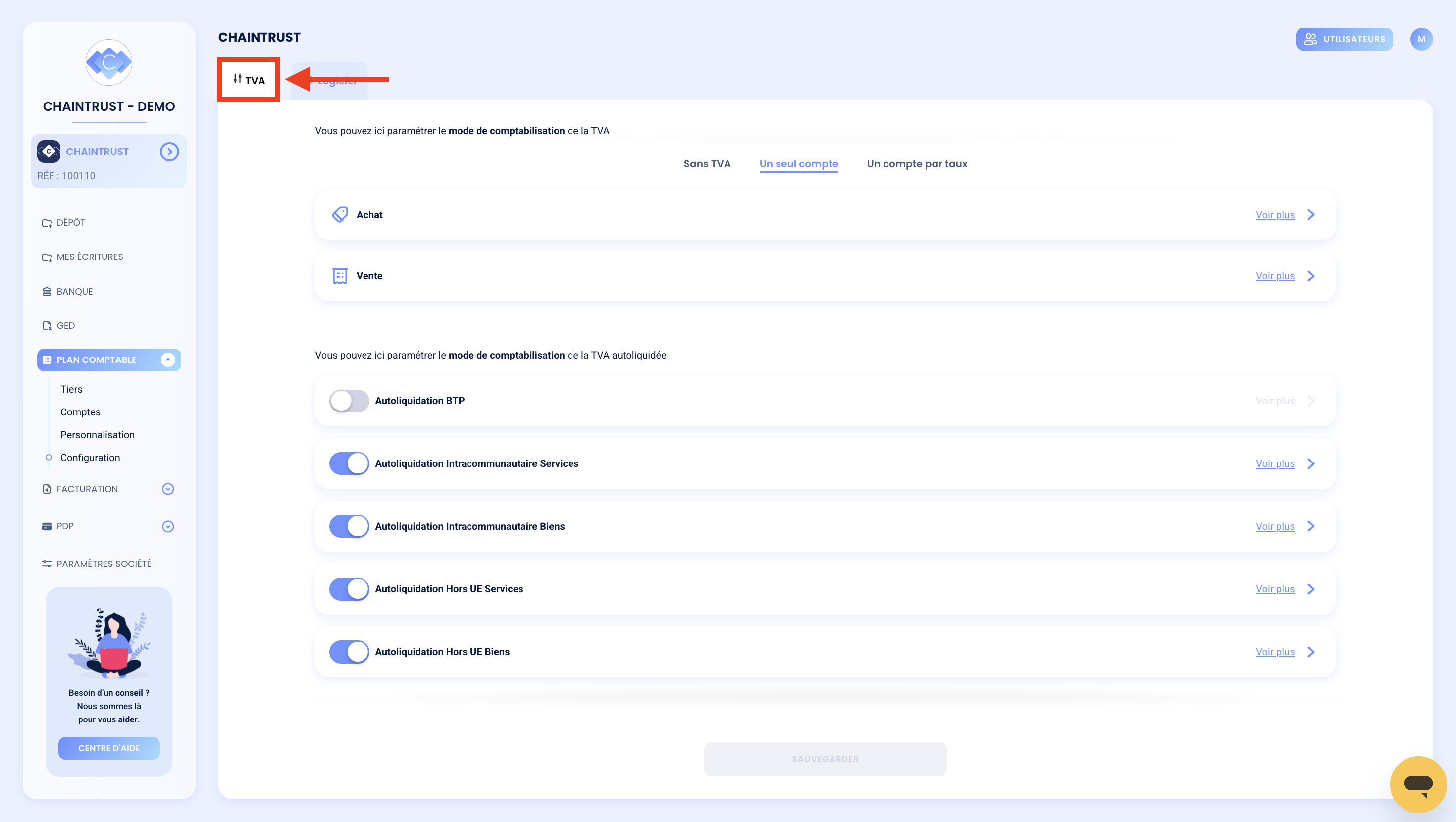Viewport: 1456px width, 822px height.
Task: Click the Banque building icon
Action: 47,292
